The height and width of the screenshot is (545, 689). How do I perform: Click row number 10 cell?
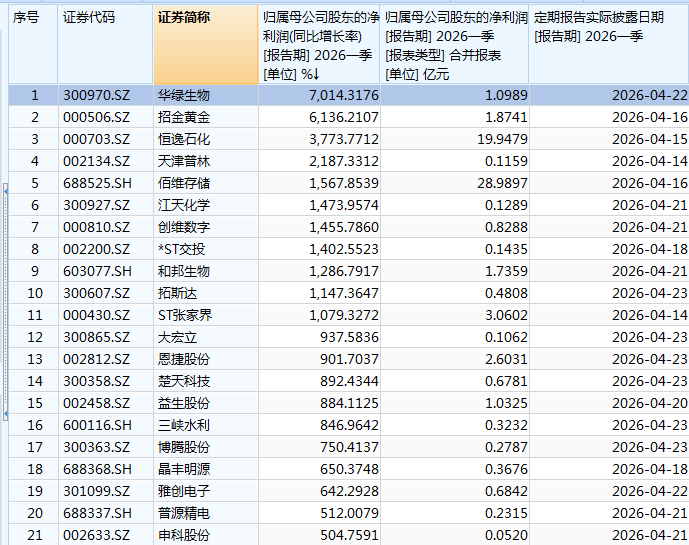coord(35,293)
